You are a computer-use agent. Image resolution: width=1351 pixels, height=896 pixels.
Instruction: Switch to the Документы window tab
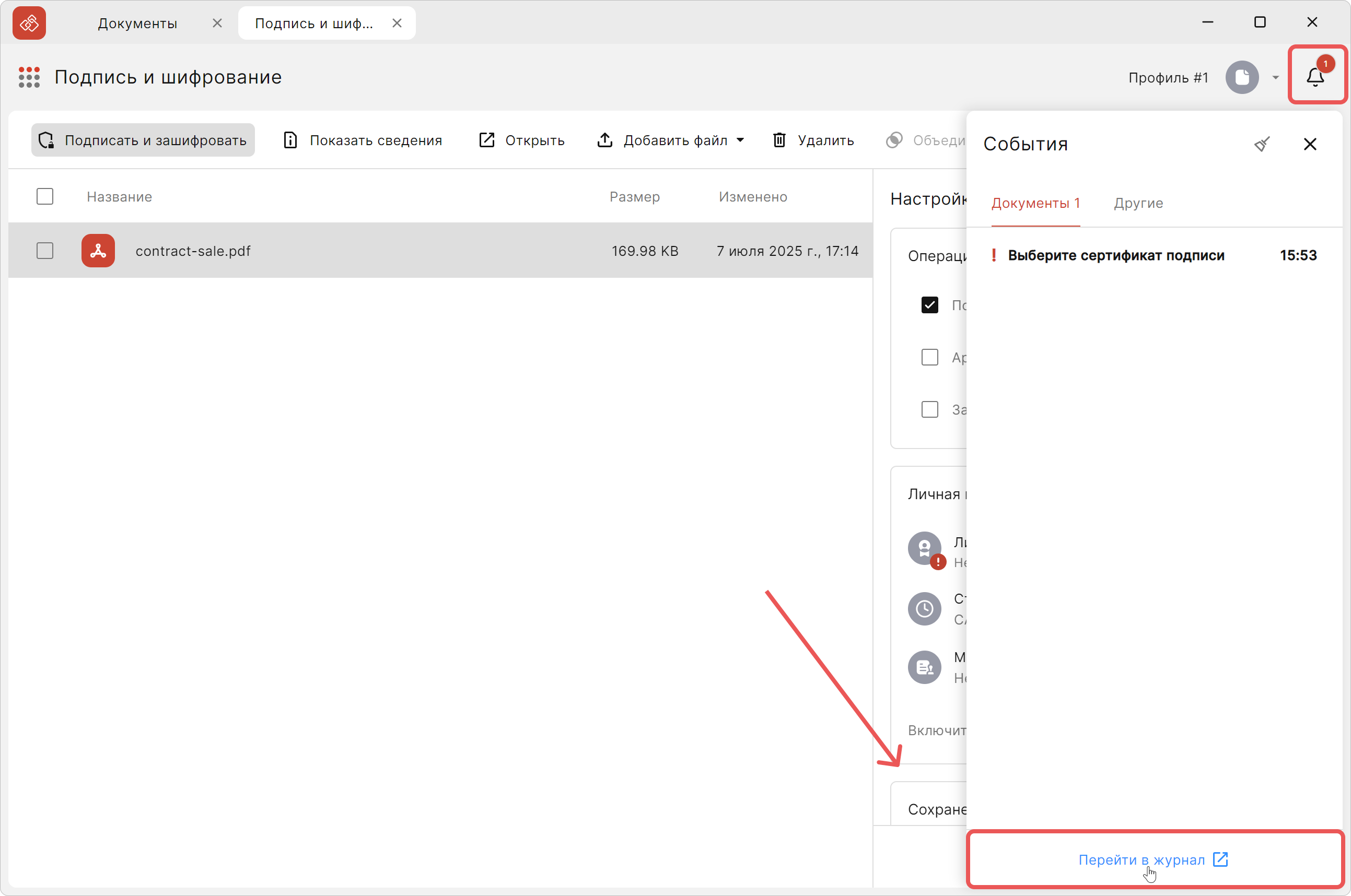pyautogui.click(x=137, y=23)
